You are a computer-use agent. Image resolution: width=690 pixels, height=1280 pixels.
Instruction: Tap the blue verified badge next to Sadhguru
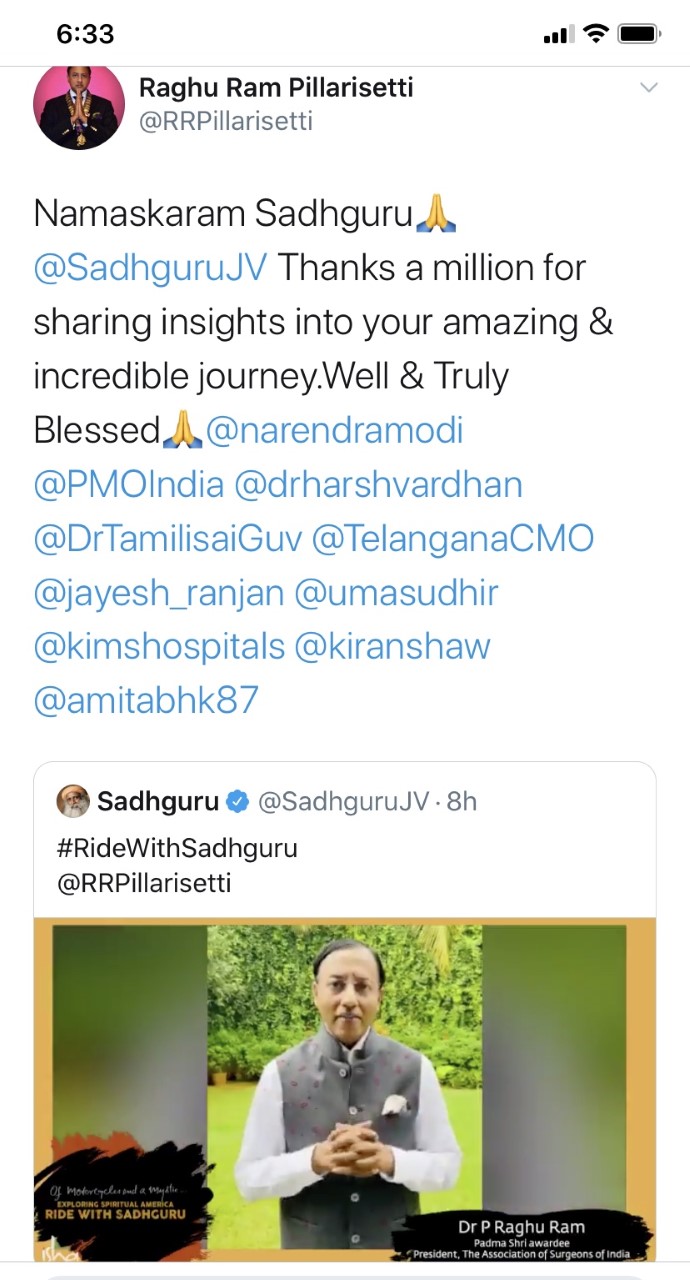[x=238, y=801]
